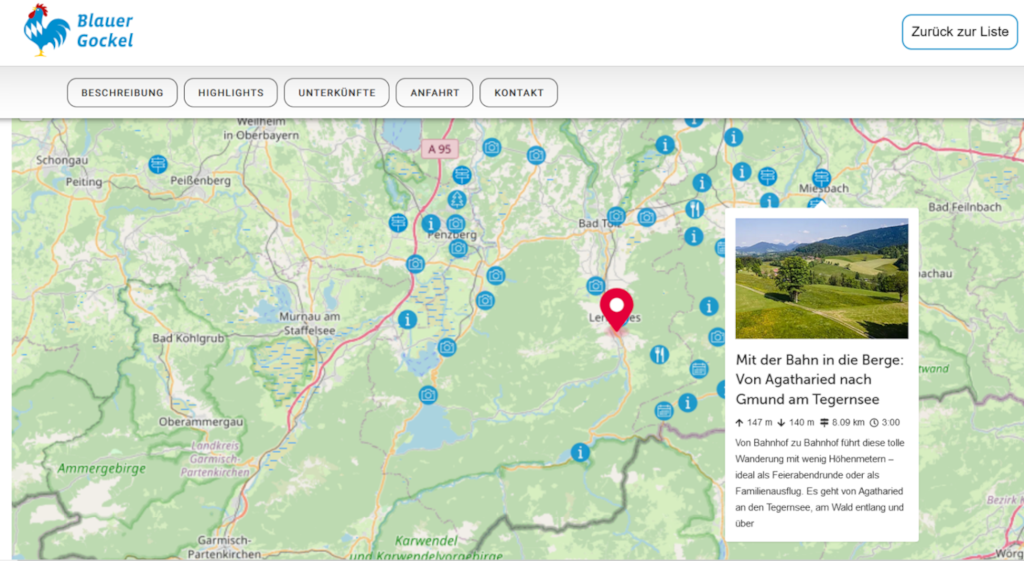Go to the Beschreibung section

tap(122, 93)
